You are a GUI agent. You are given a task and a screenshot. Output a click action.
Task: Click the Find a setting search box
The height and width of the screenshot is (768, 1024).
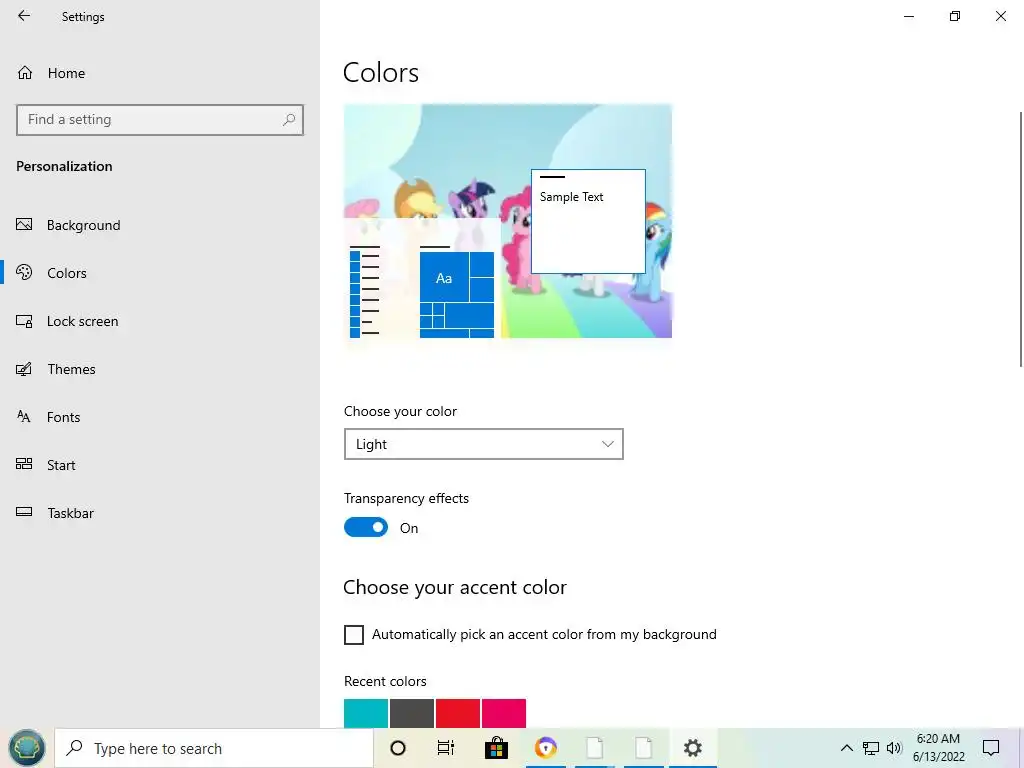159,120
